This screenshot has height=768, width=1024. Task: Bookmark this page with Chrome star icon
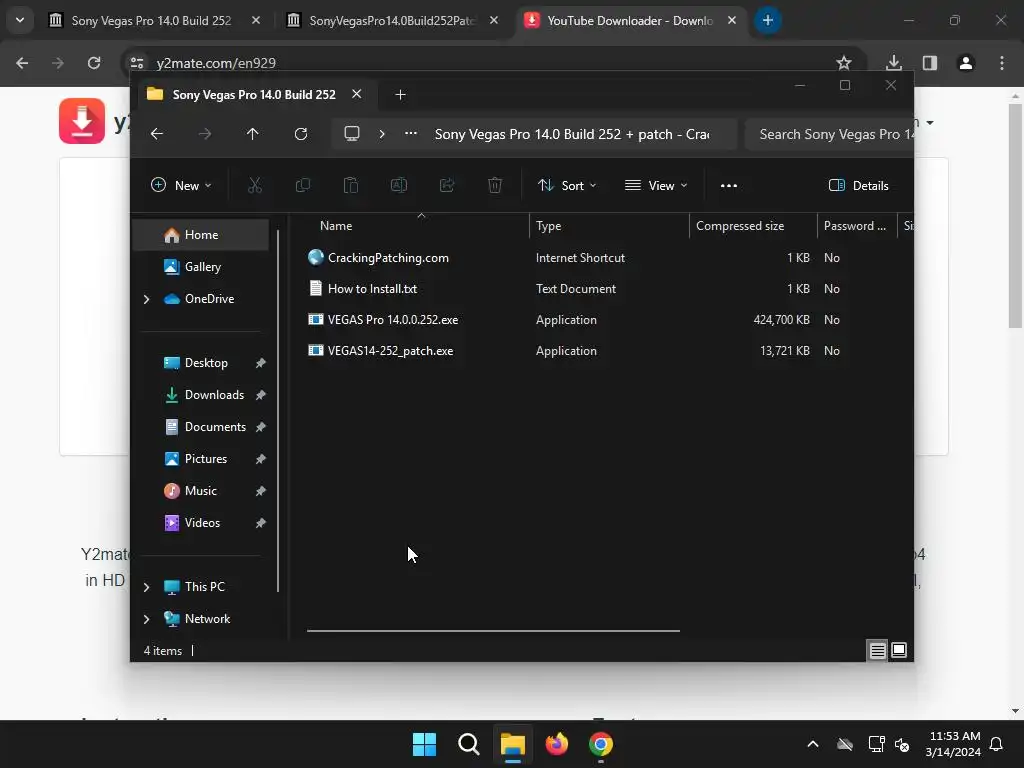click(844, 63)
